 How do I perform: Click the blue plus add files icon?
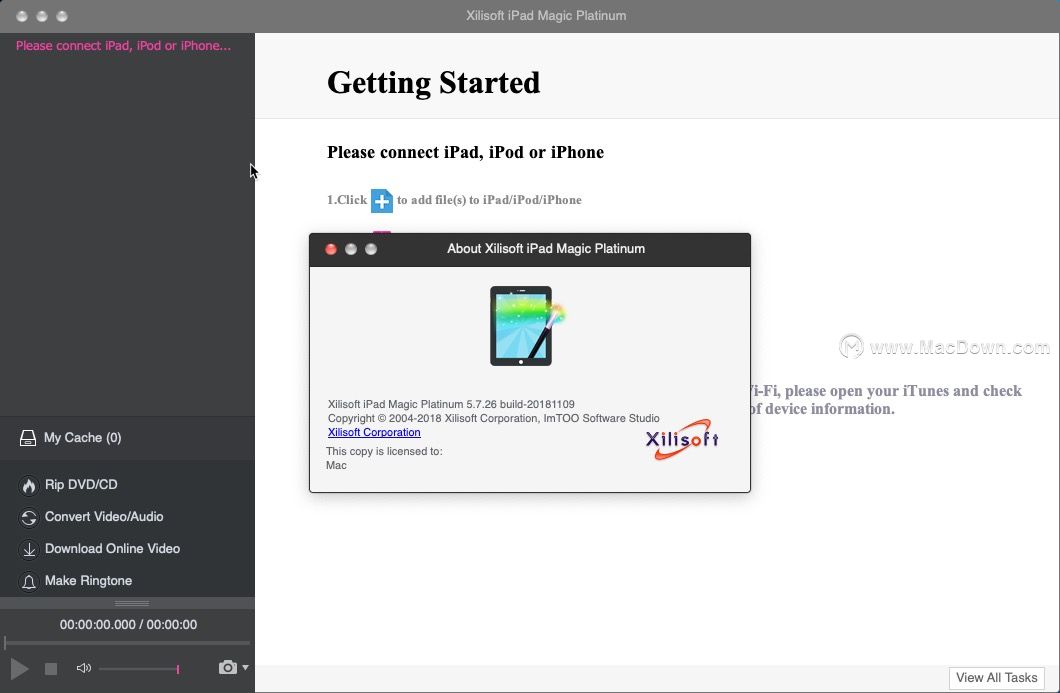click(x=382, y=201)
